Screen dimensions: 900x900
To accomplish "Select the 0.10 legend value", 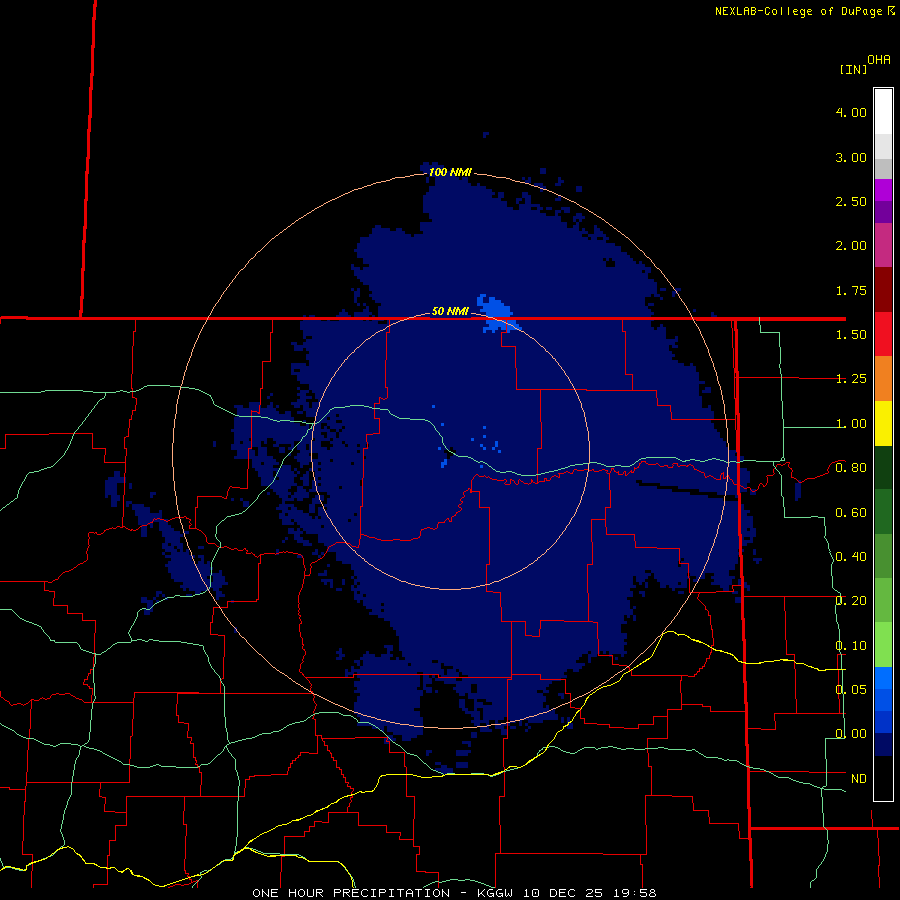I will coord(851,645).
